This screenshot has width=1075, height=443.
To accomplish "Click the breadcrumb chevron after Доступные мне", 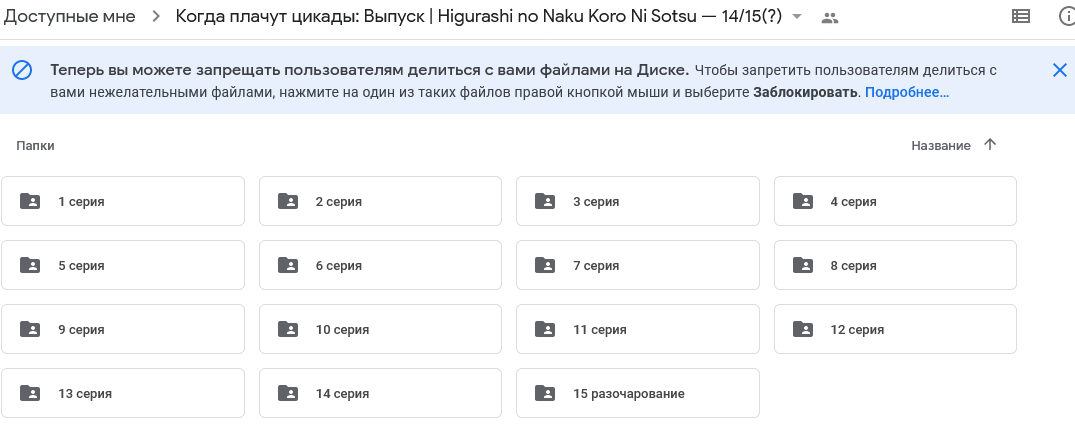I will (156, 16).
